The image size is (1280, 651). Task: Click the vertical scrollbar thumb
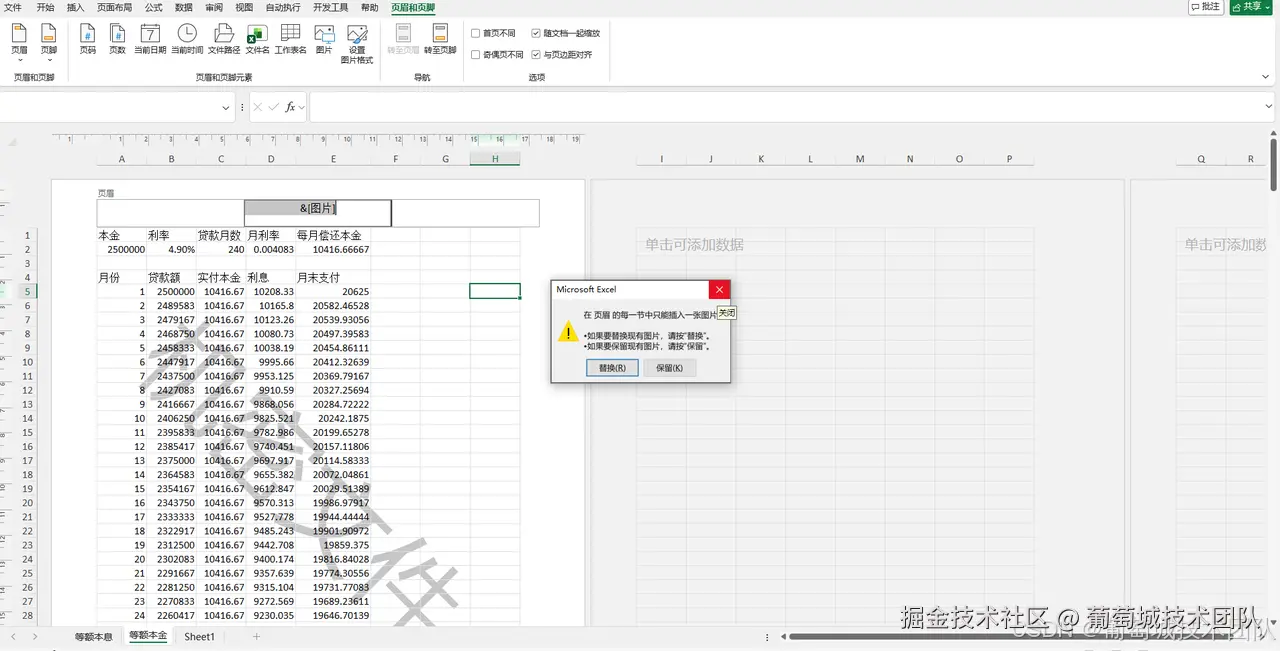click(x=1273, y=166)
